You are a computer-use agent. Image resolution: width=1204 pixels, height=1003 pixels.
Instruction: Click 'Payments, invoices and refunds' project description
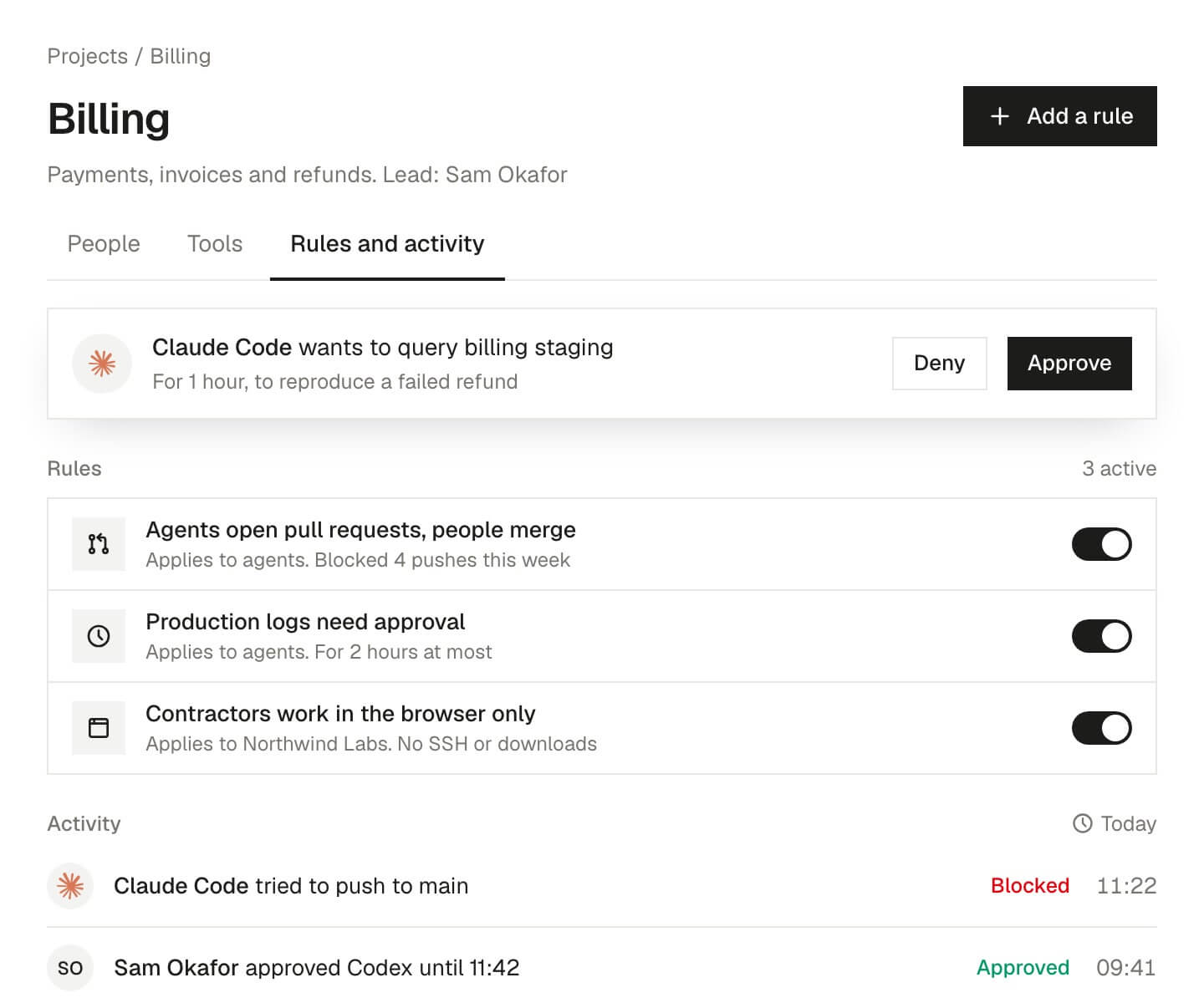pos(307,175)
